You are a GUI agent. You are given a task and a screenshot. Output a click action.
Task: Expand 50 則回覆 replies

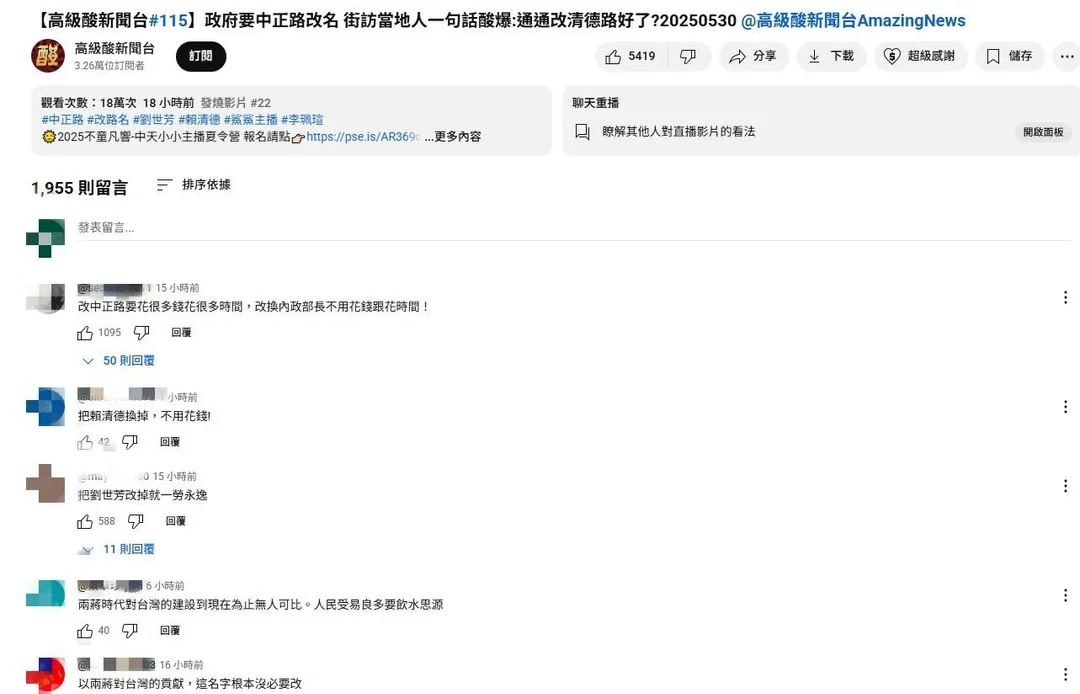point(118,361)
